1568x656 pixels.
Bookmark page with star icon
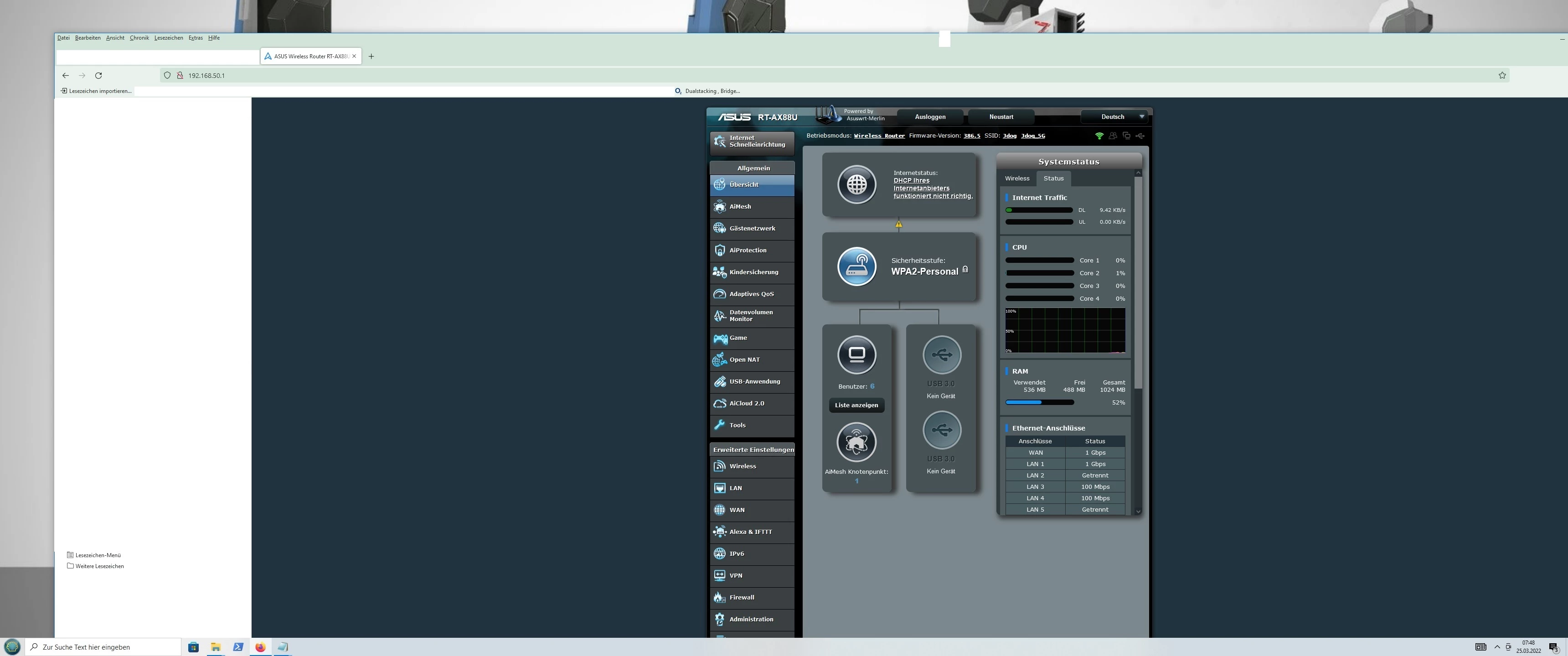[1501, 76]
